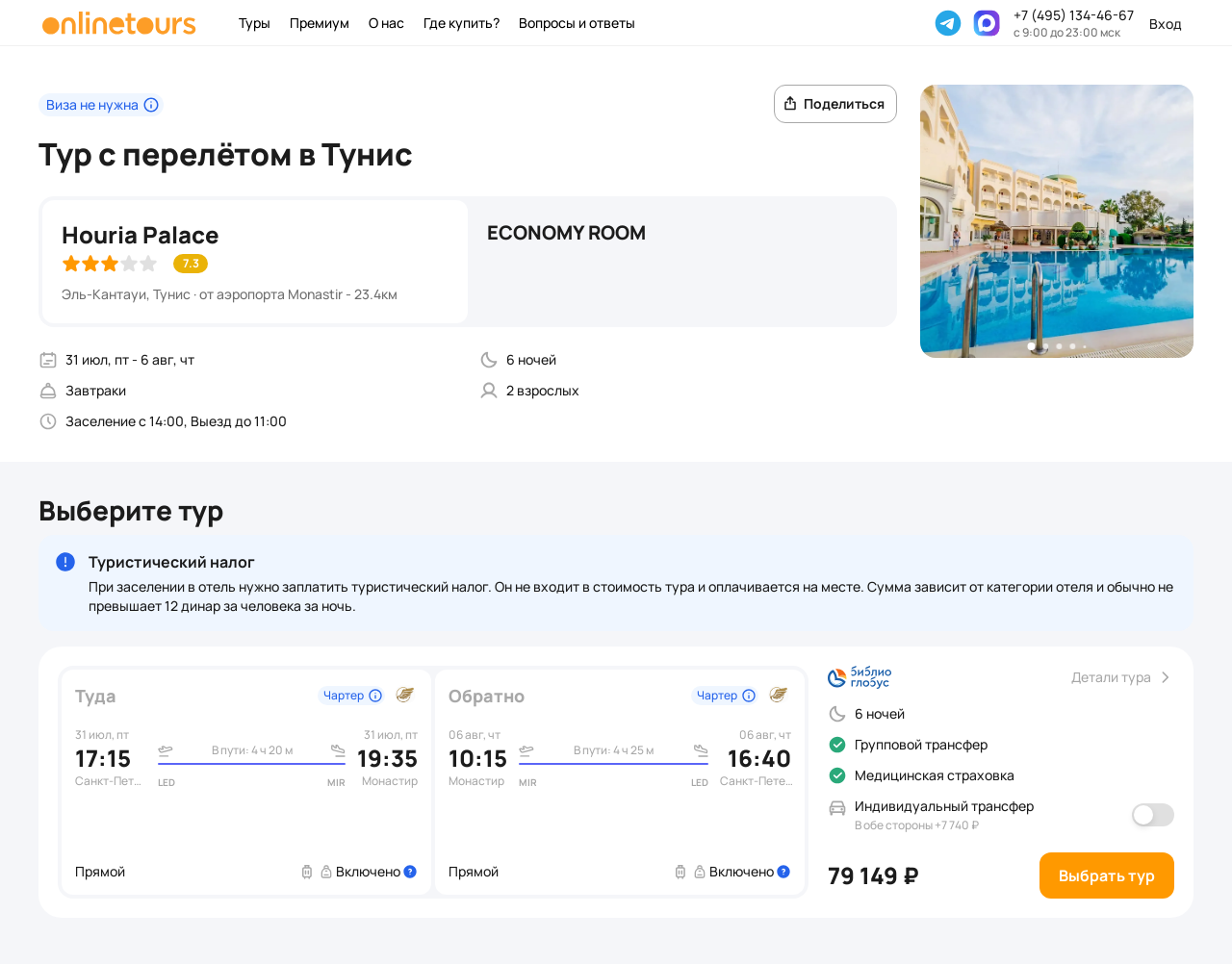Click the price 79 149 ₽

(873, 876)
